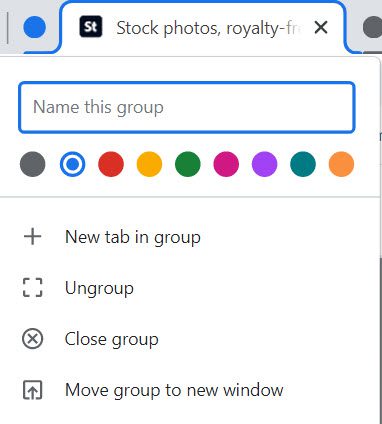Choose the teal cyan group color
The height and width of the screenshot is (424, 382).
pos(303,164)
